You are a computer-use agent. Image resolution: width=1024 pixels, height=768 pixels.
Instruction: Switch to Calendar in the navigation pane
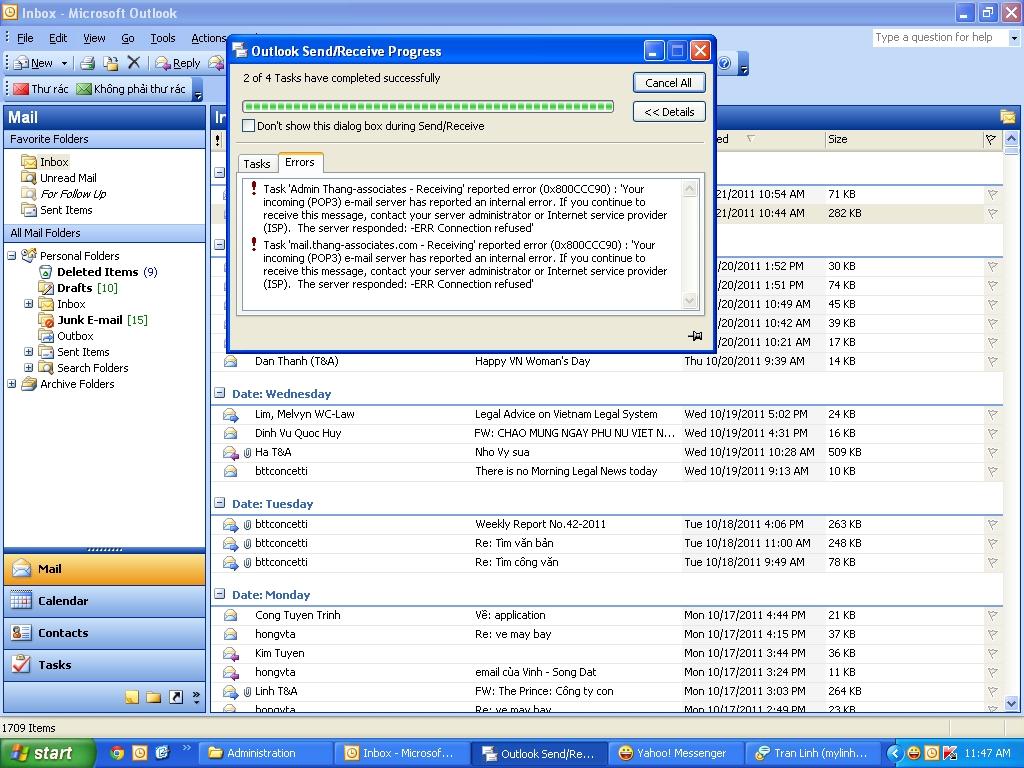pyautogui.click(x=104, y=601)
